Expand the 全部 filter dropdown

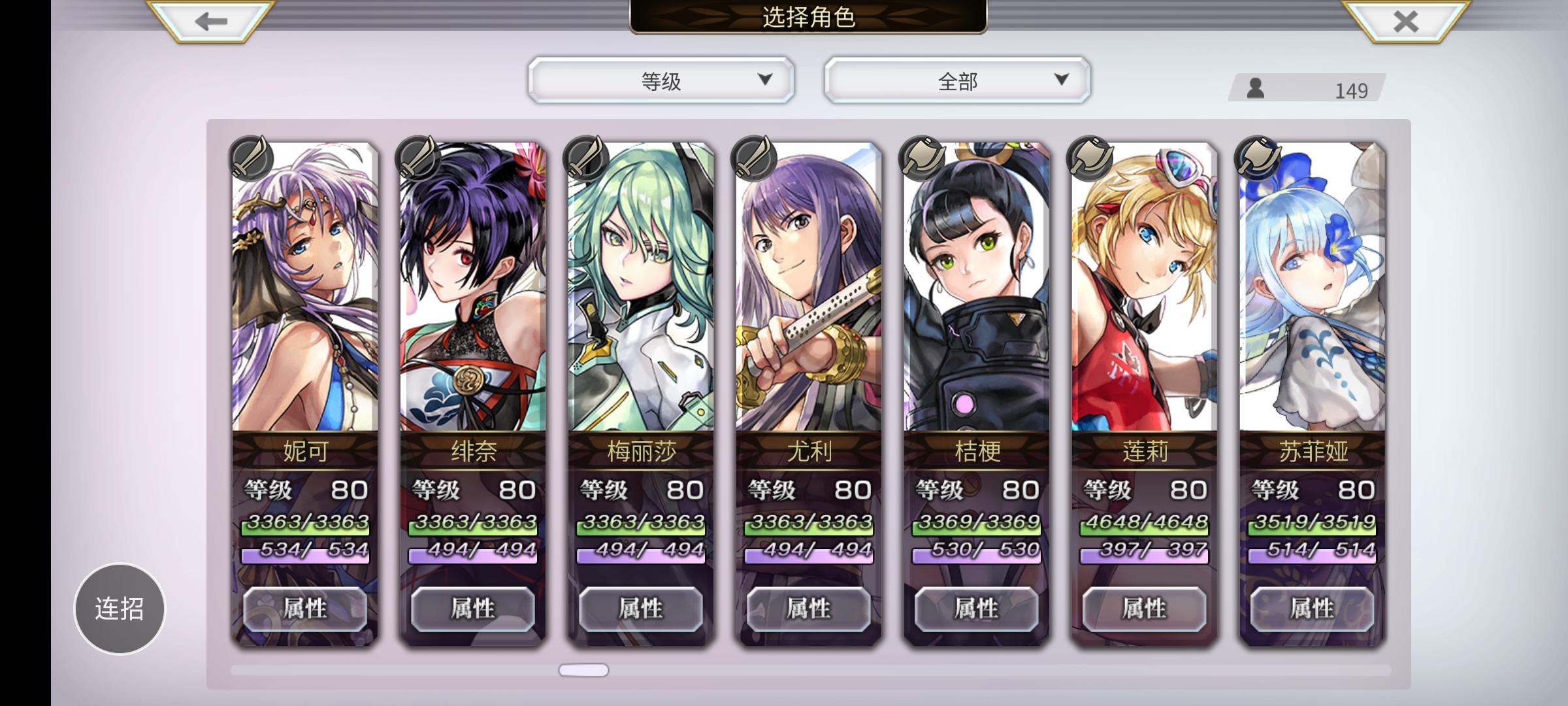pyautogui.click(x=958, y=80)
